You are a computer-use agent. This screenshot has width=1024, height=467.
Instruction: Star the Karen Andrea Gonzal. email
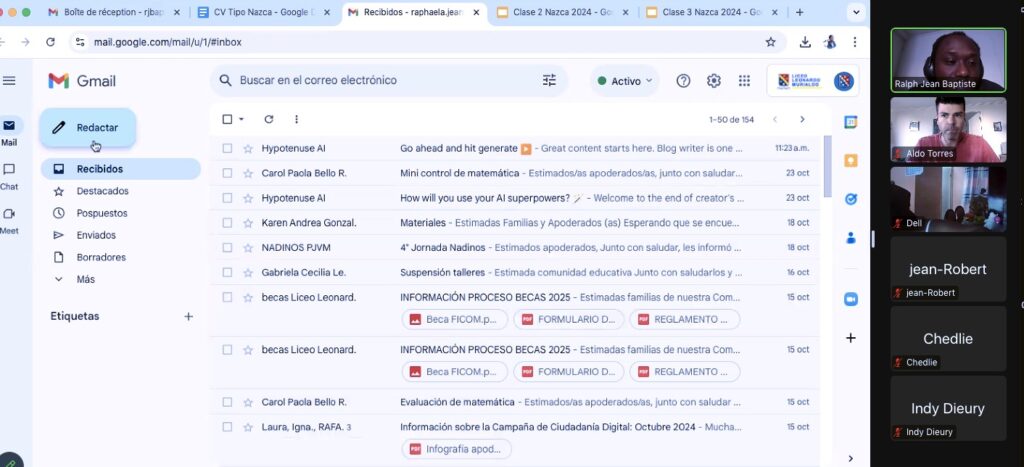click(247, 222)
